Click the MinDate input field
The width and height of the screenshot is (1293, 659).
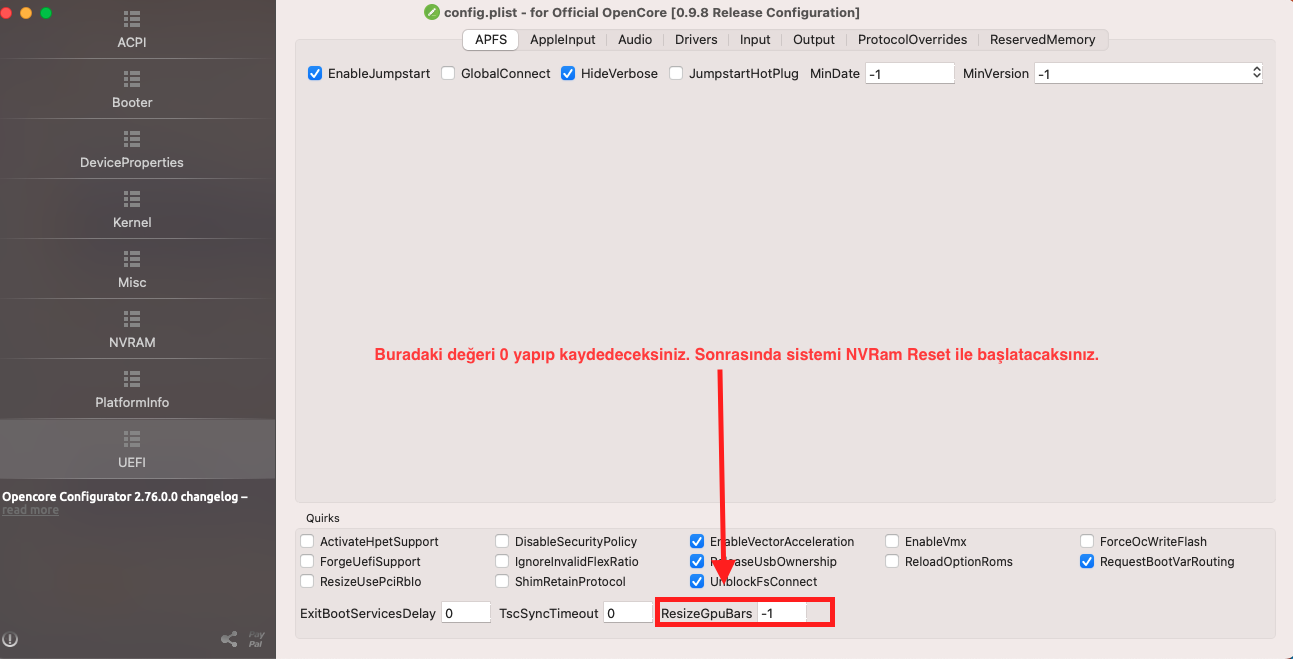point(909,73)
